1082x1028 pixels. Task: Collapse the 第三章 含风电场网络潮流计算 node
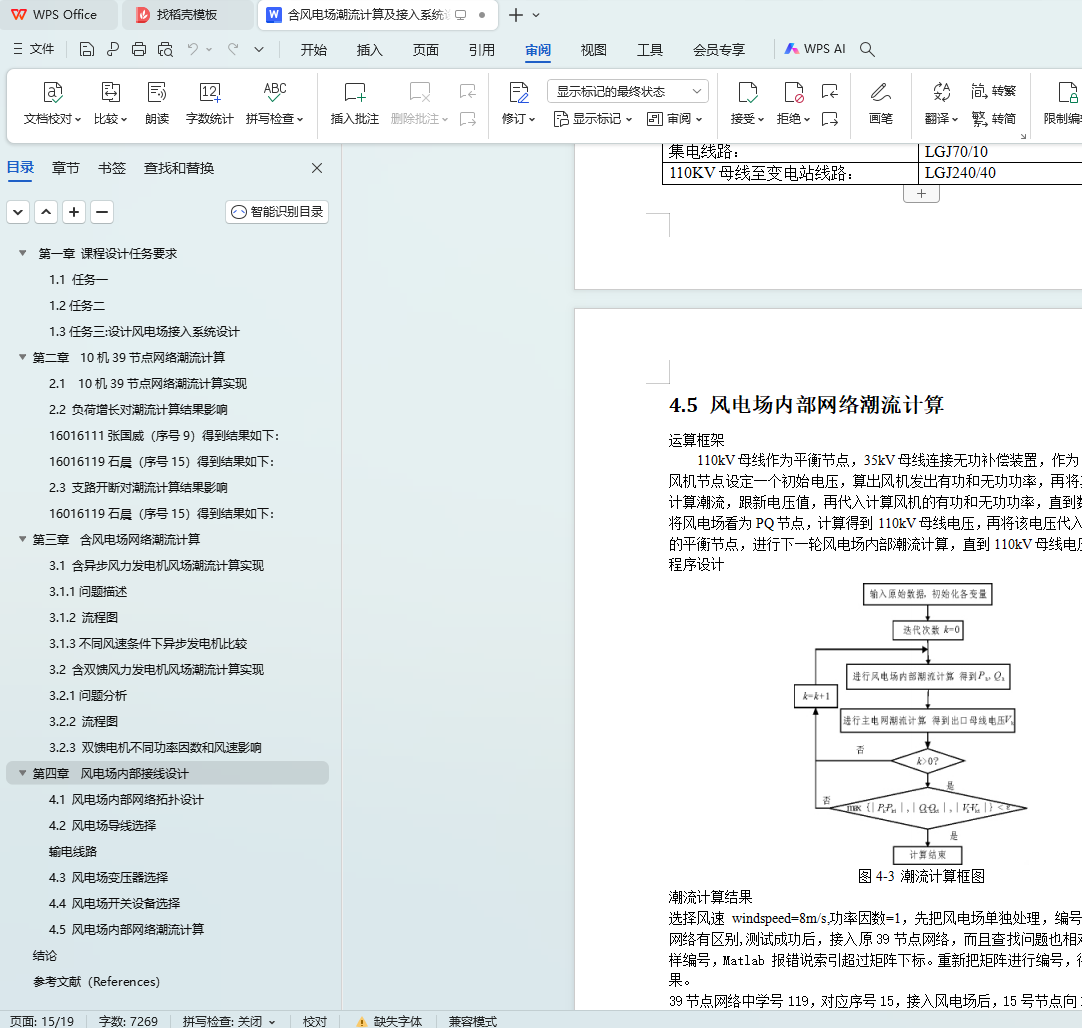coord(23,539)
